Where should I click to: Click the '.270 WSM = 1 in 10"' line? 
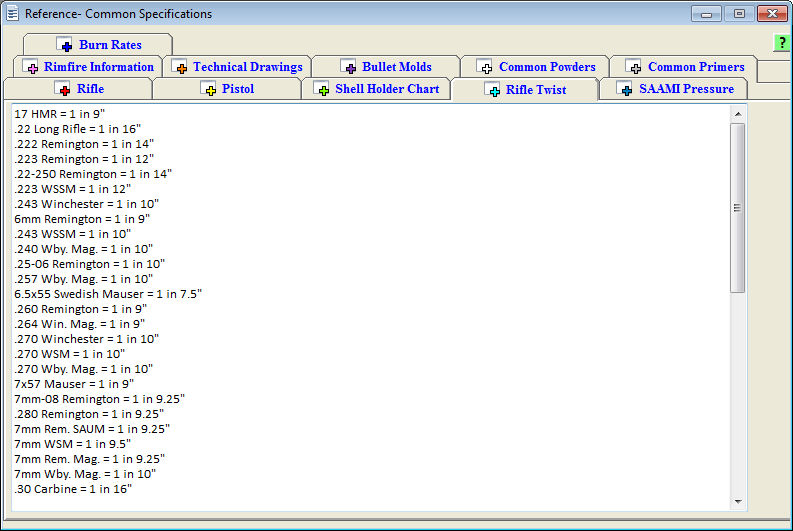(x=69, y=354)
